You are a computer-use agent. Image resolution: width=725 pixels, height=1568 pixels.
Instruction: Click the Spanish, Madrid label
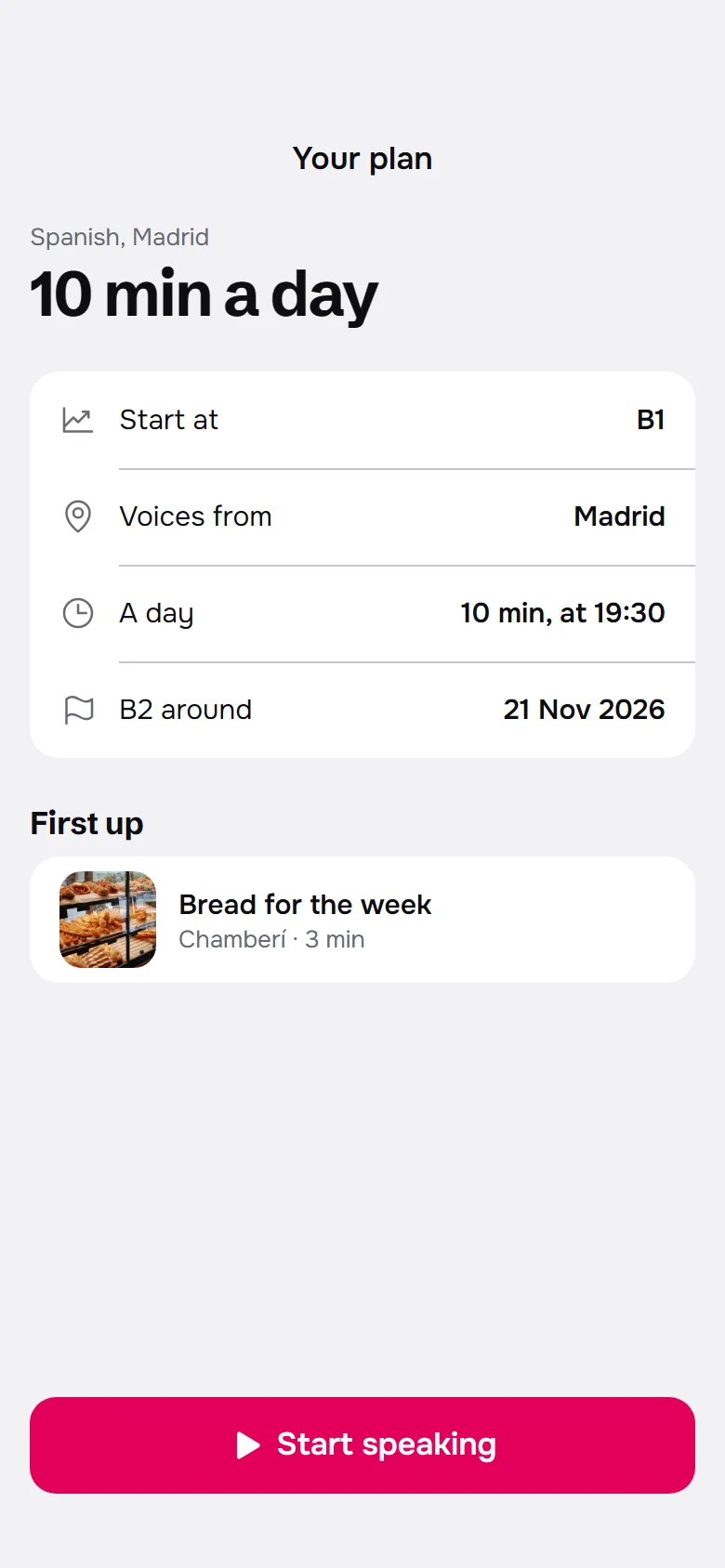[119, 237]
